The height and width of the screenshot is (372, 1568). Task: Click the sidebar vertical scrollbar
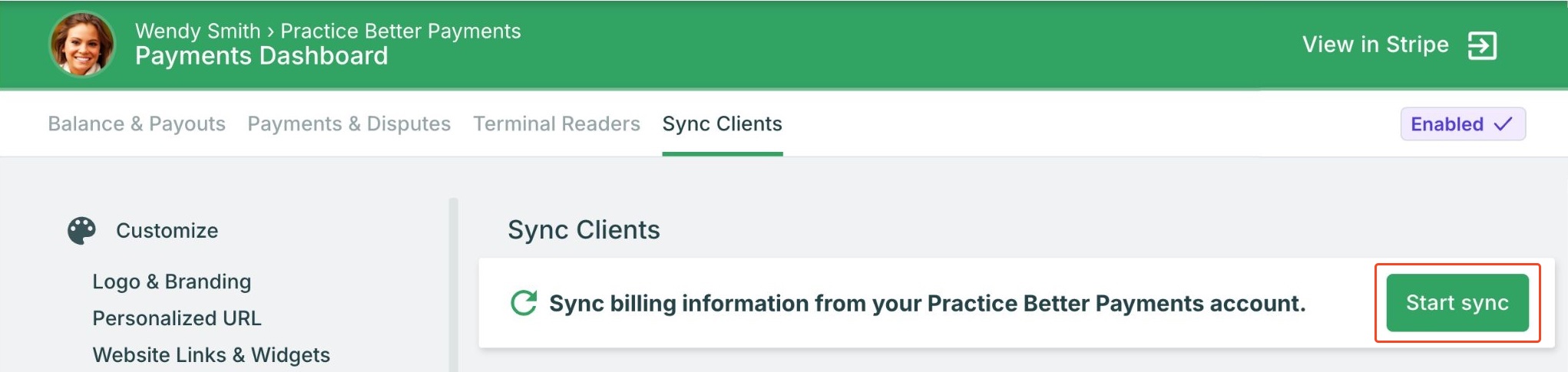[x=453, y=285]
